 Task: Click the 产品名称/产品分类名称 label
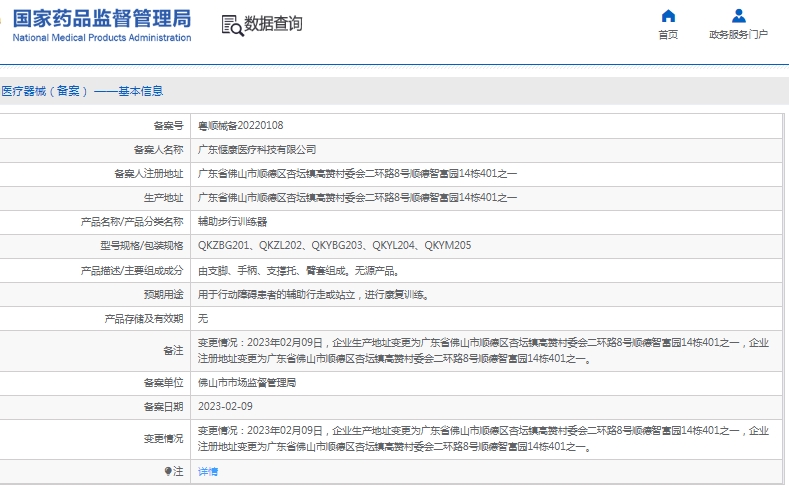click(x=132, y=222)
